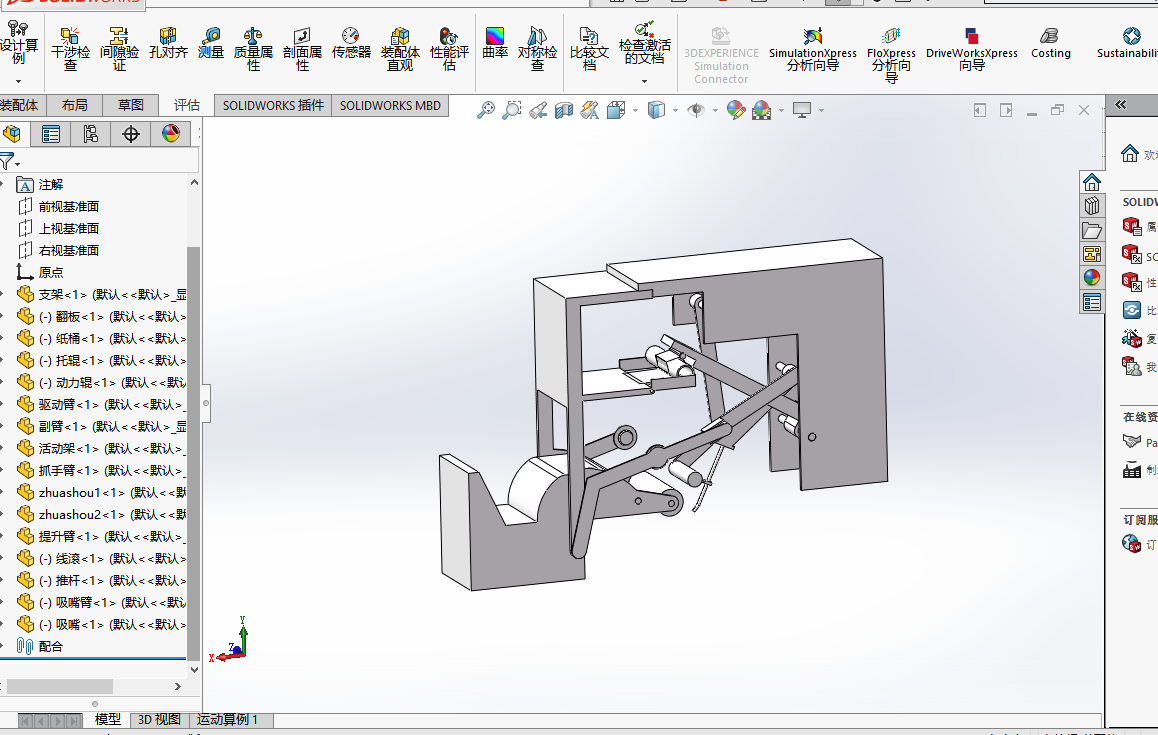Open ConfigurationManager panel tab
The image size is (1158, 735).
pyautogui.click(x=91, y=134)
